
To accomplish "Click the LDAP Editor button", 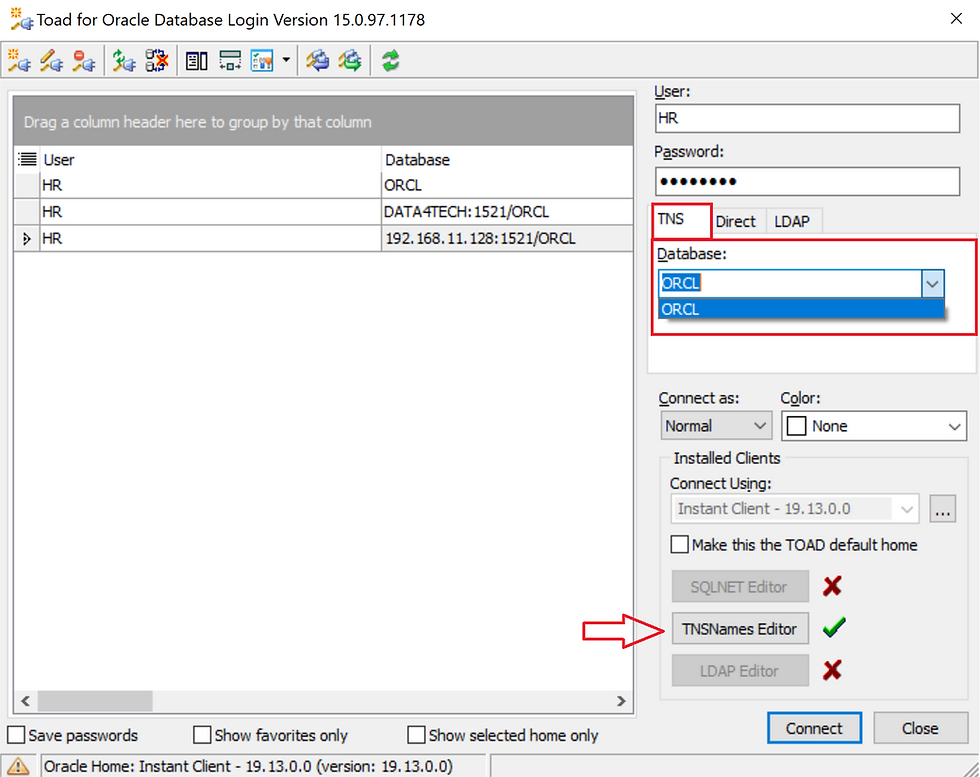I will (739, 671).
